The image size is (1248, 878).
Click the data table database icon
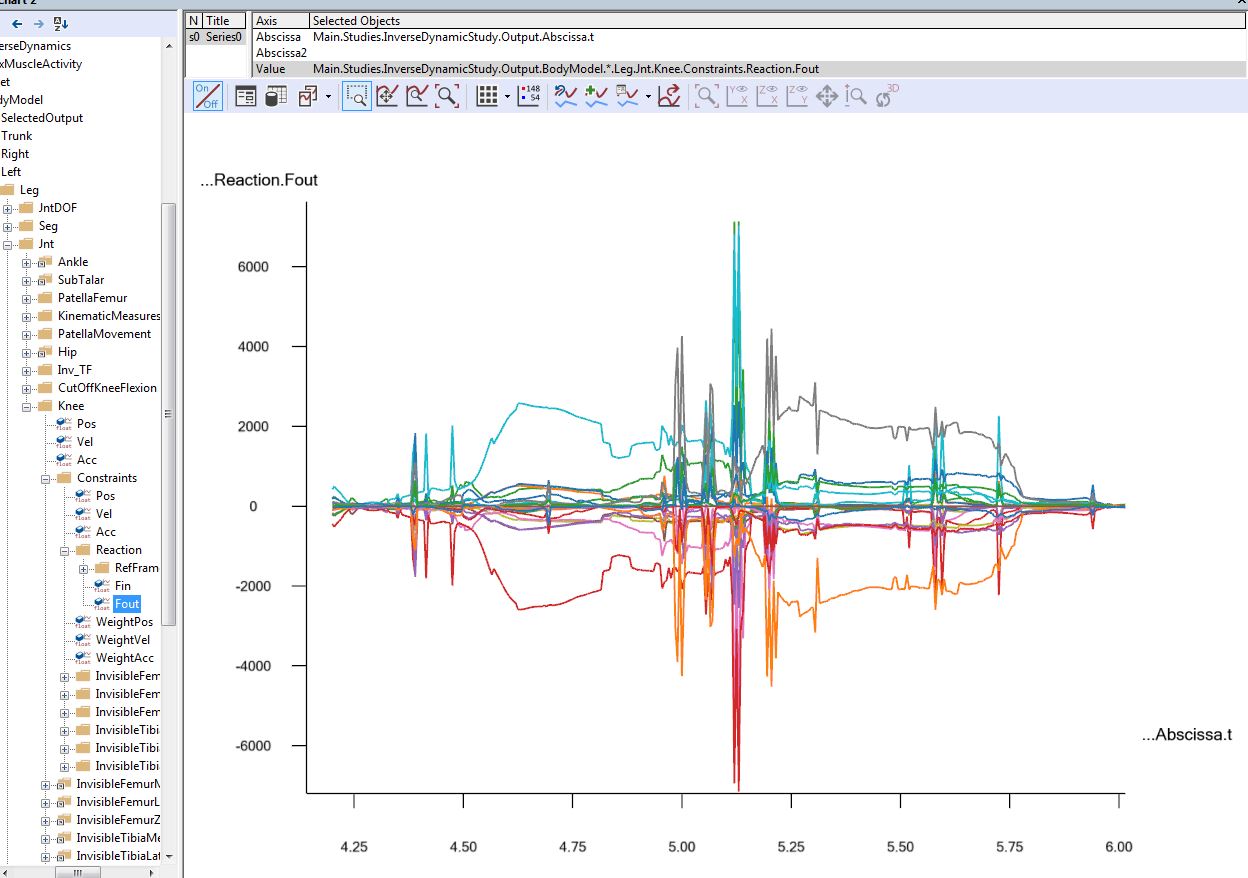[x=276, y=96]
